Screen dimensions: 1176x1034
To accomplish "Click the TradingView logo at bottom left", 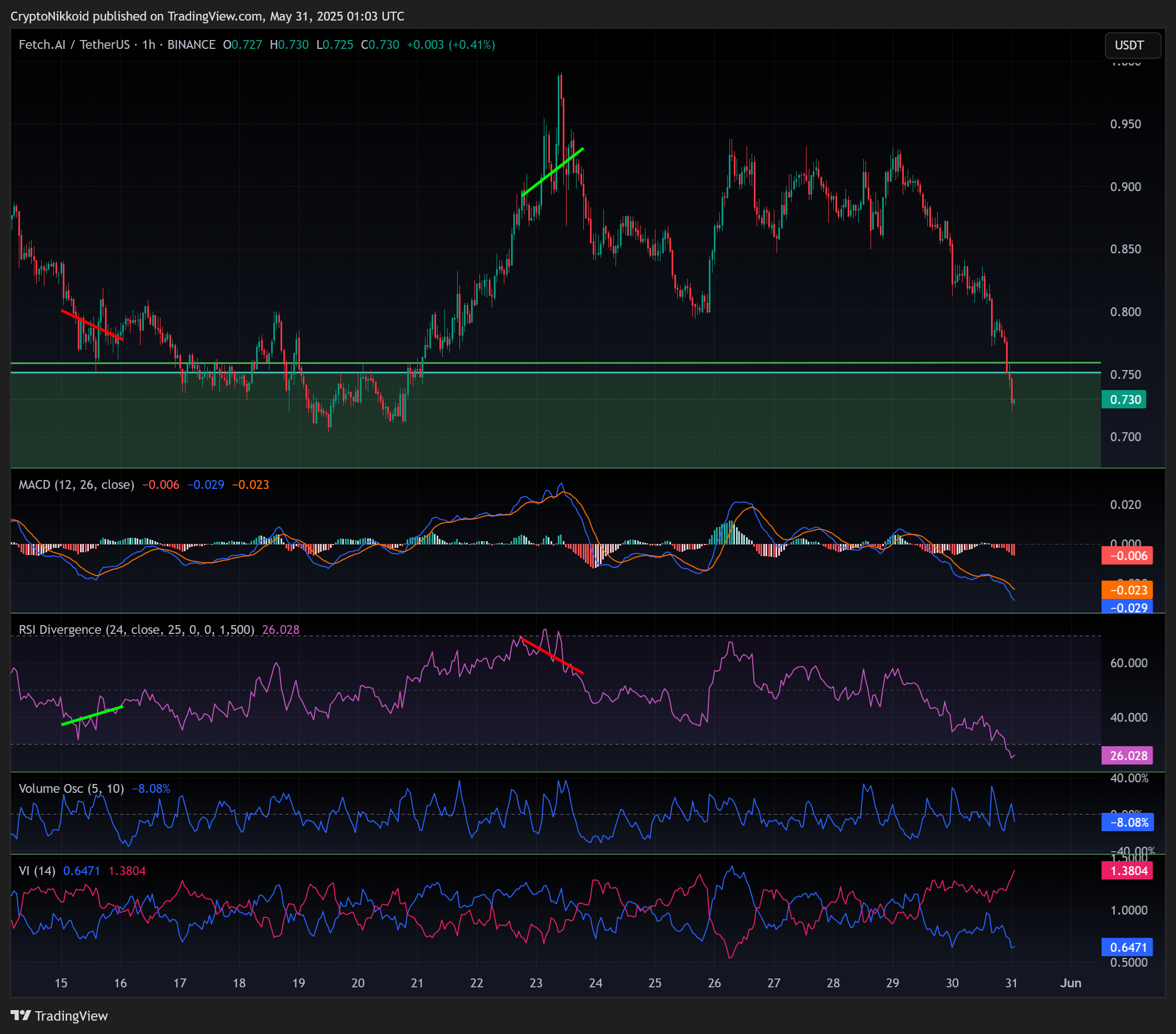I will click(x=59, y=1016).
